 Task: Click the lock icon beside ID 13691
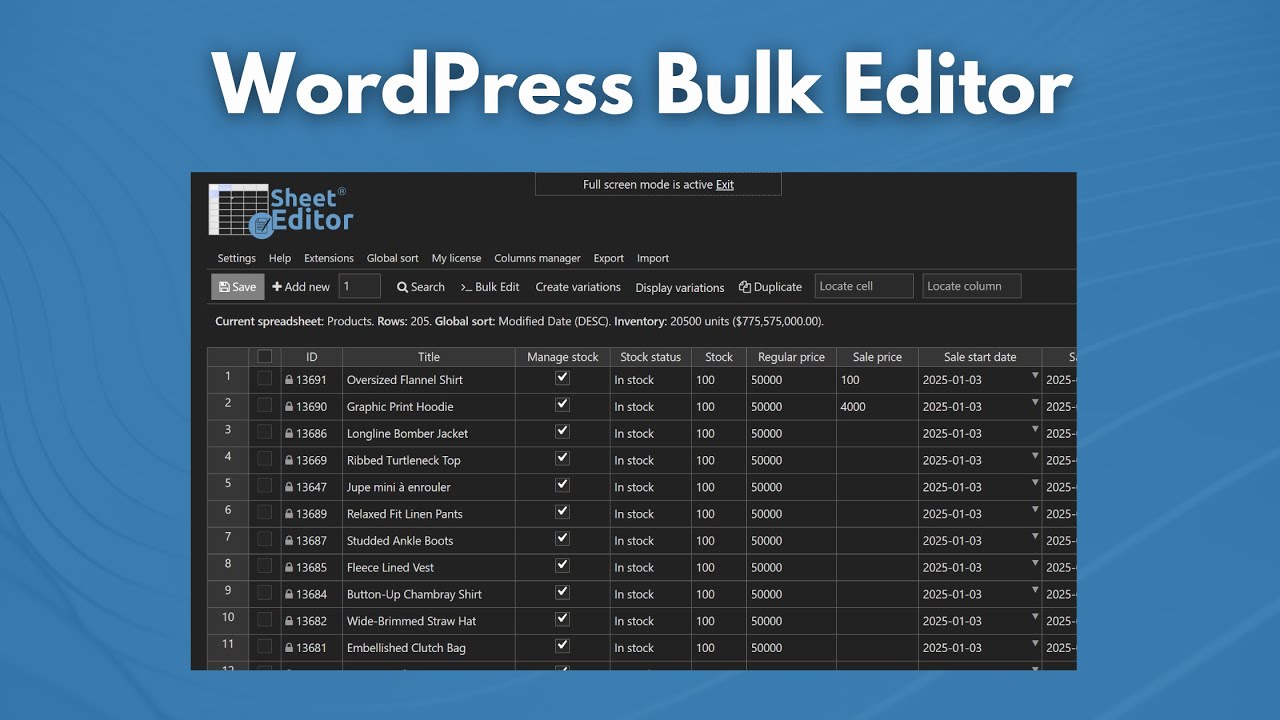(x=289, y=380)
